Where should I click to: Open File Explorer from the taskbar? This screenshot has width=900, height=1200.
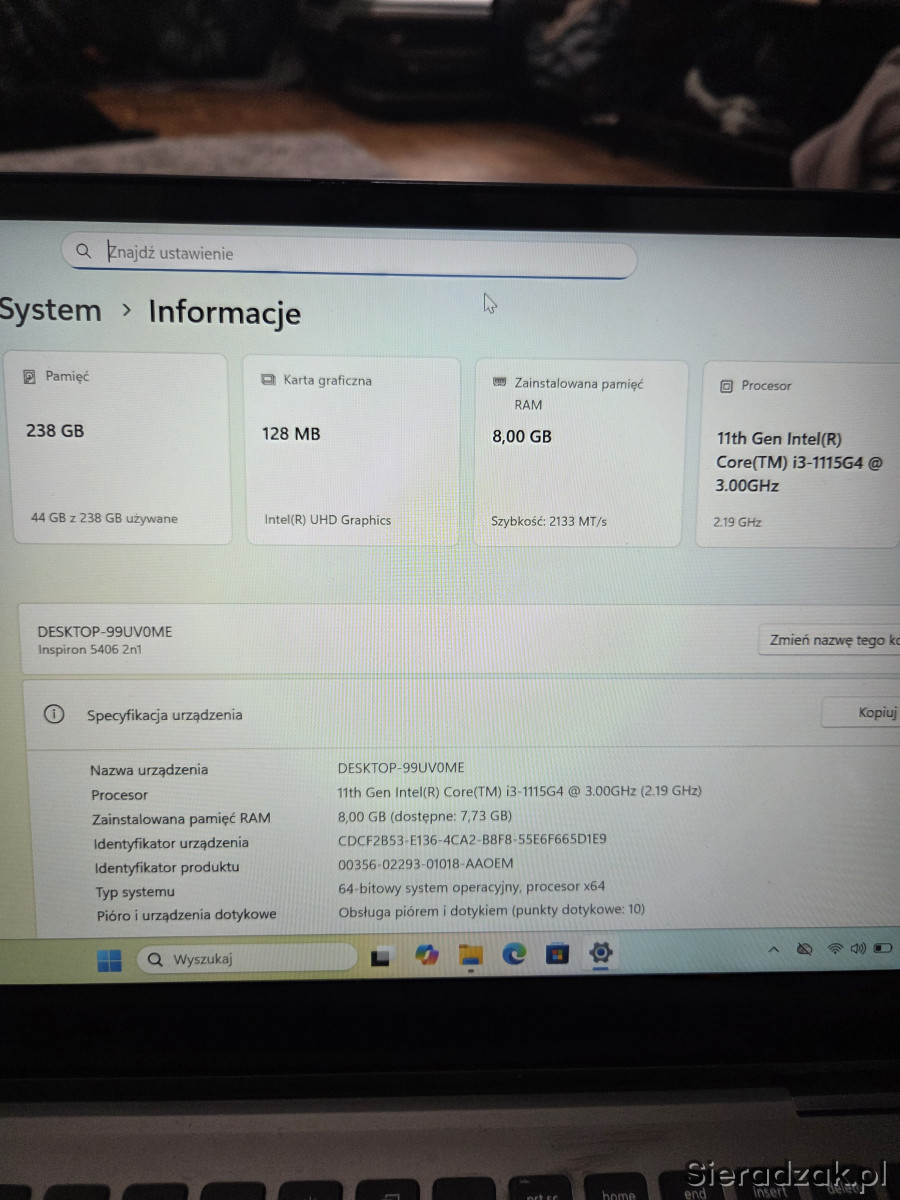click(471, 955)
